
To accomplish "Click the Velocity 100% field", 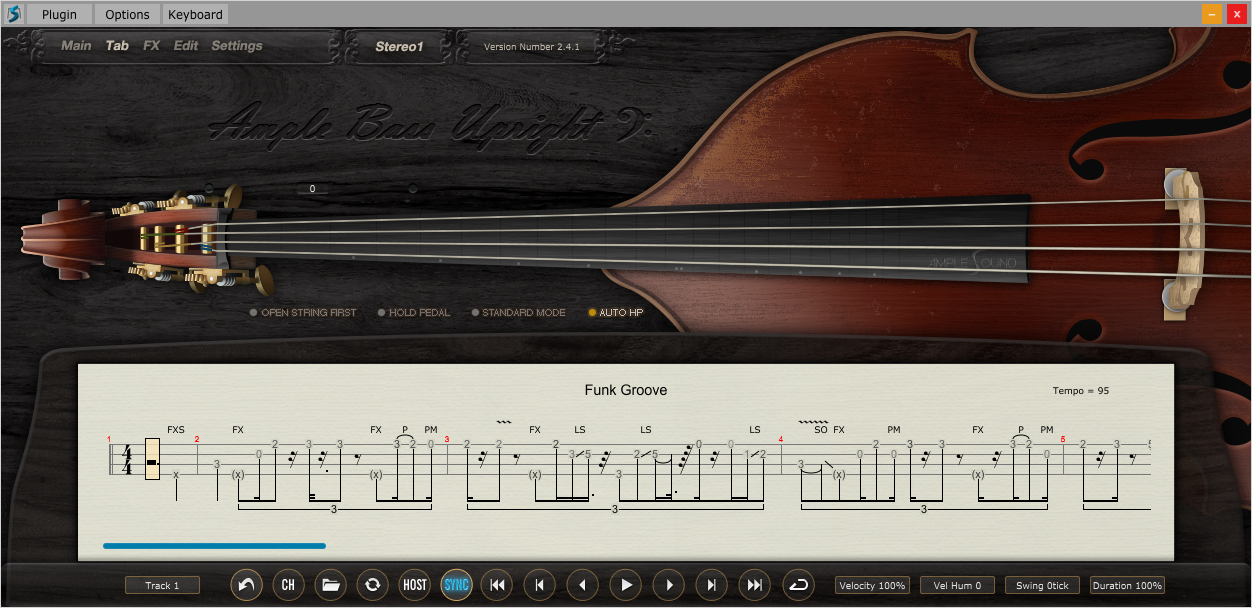I will point(872,585).
